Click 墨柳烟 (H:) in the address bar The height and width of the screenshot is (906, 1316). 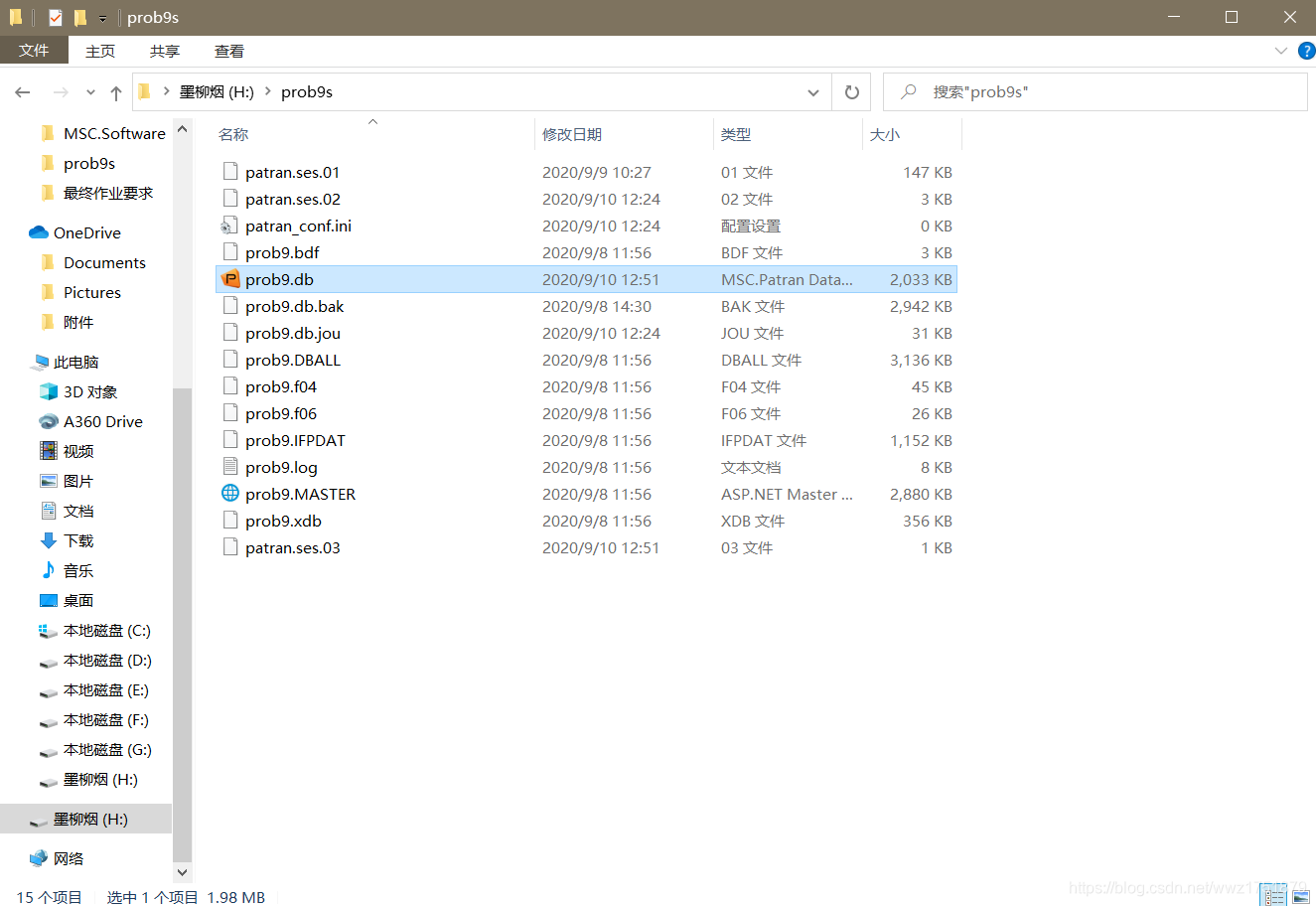(217, 91)
